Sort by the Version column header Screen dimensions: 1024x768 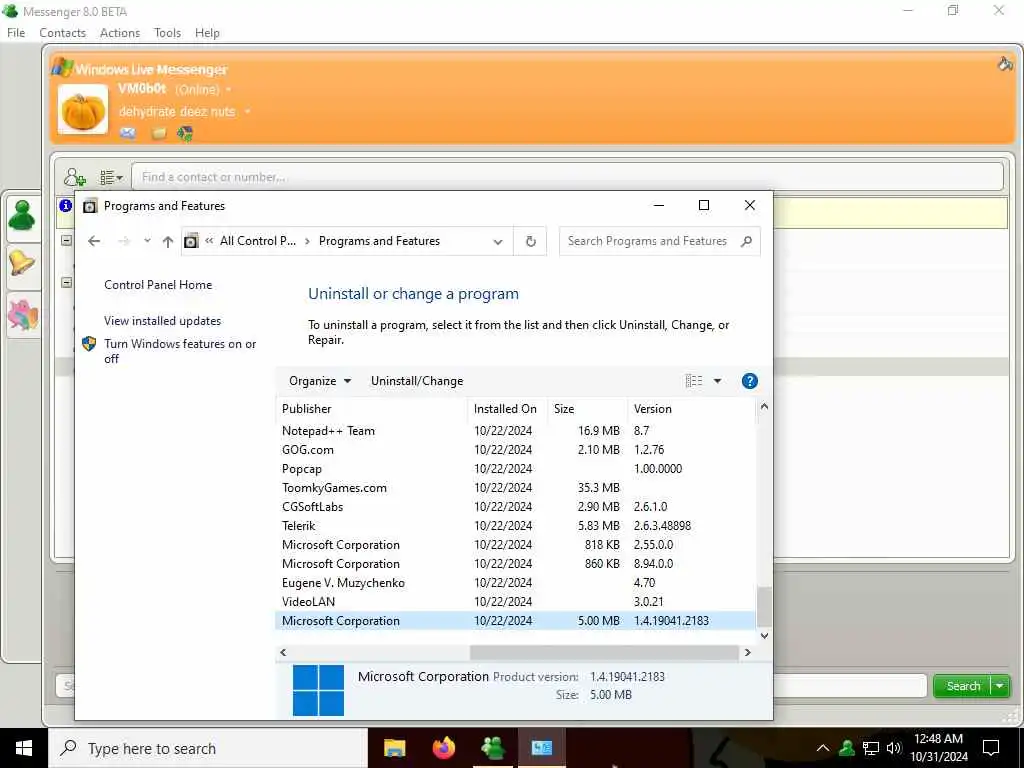(691, 409)
